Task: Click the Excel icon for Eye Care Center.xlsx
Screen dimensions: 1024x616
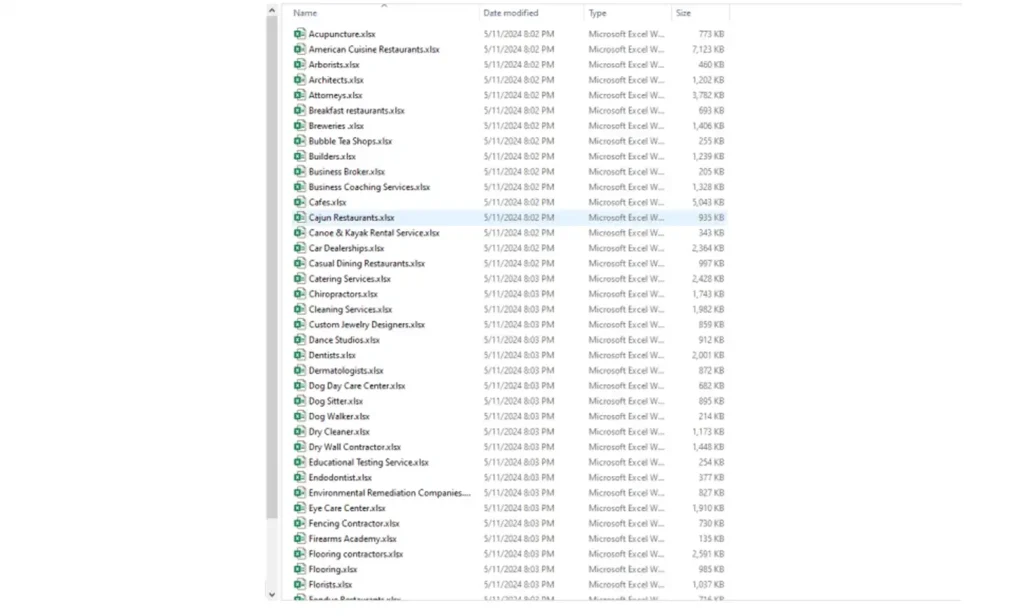Action: click(299, 508)
